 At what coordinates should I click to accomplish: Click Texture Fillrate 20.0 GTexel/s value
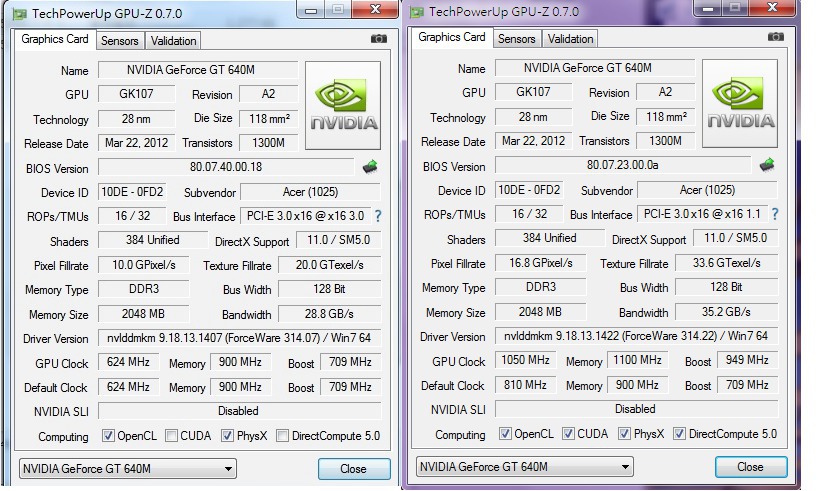[x=329, y=265]
